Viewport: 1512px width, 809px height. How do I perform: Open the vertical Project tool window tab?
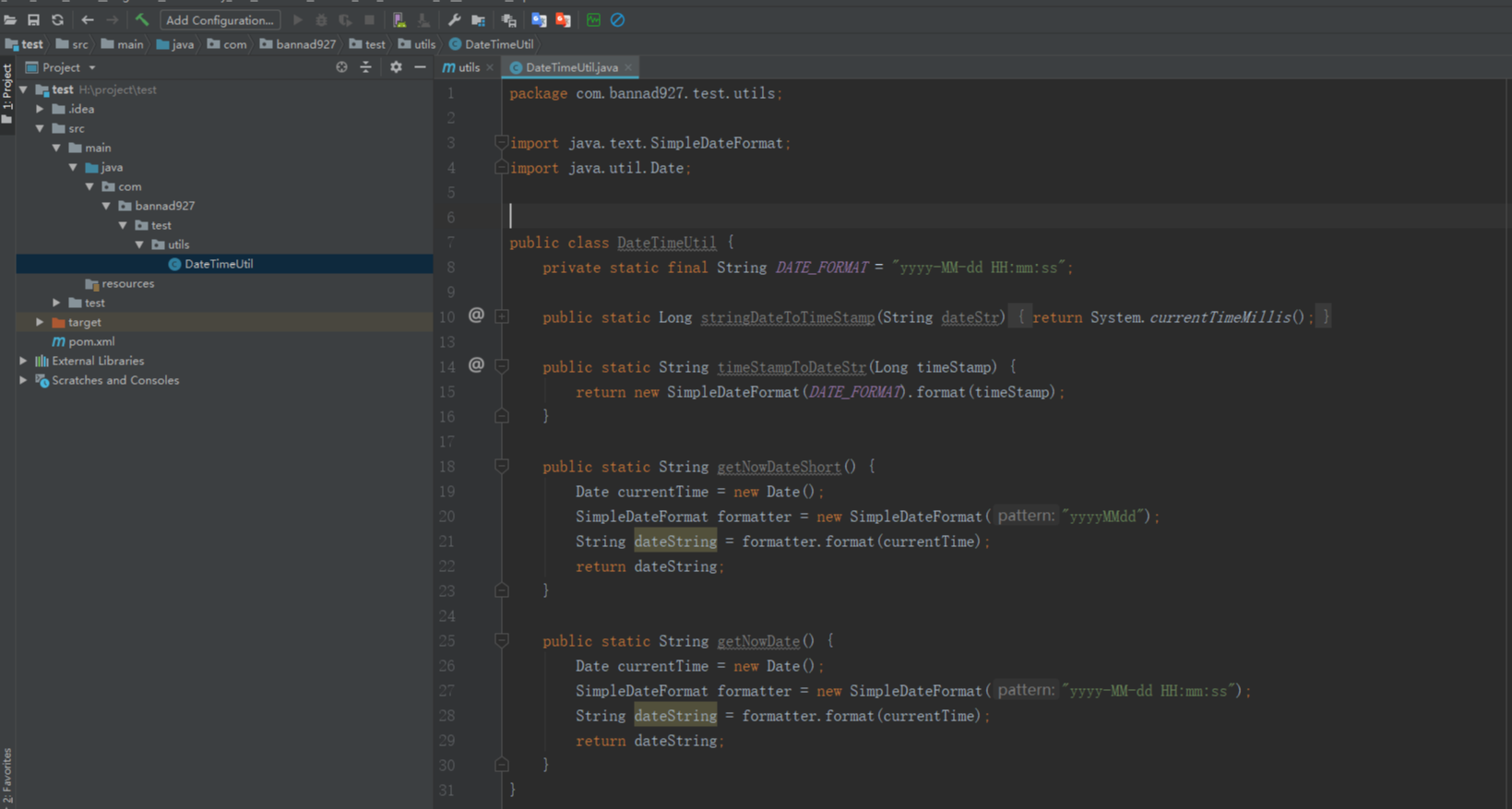(7, 93)
